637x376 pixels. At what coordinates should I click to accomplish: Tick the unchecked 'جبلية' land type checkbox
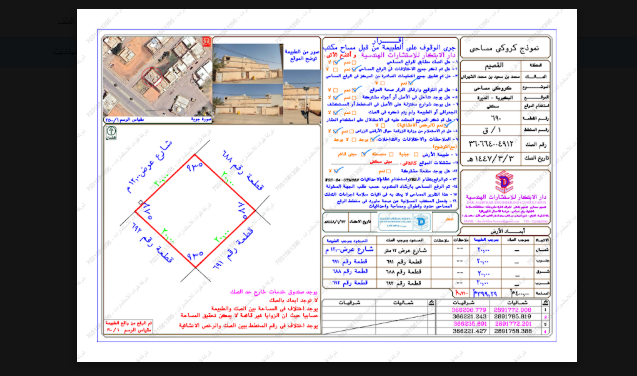click(416, 154)
